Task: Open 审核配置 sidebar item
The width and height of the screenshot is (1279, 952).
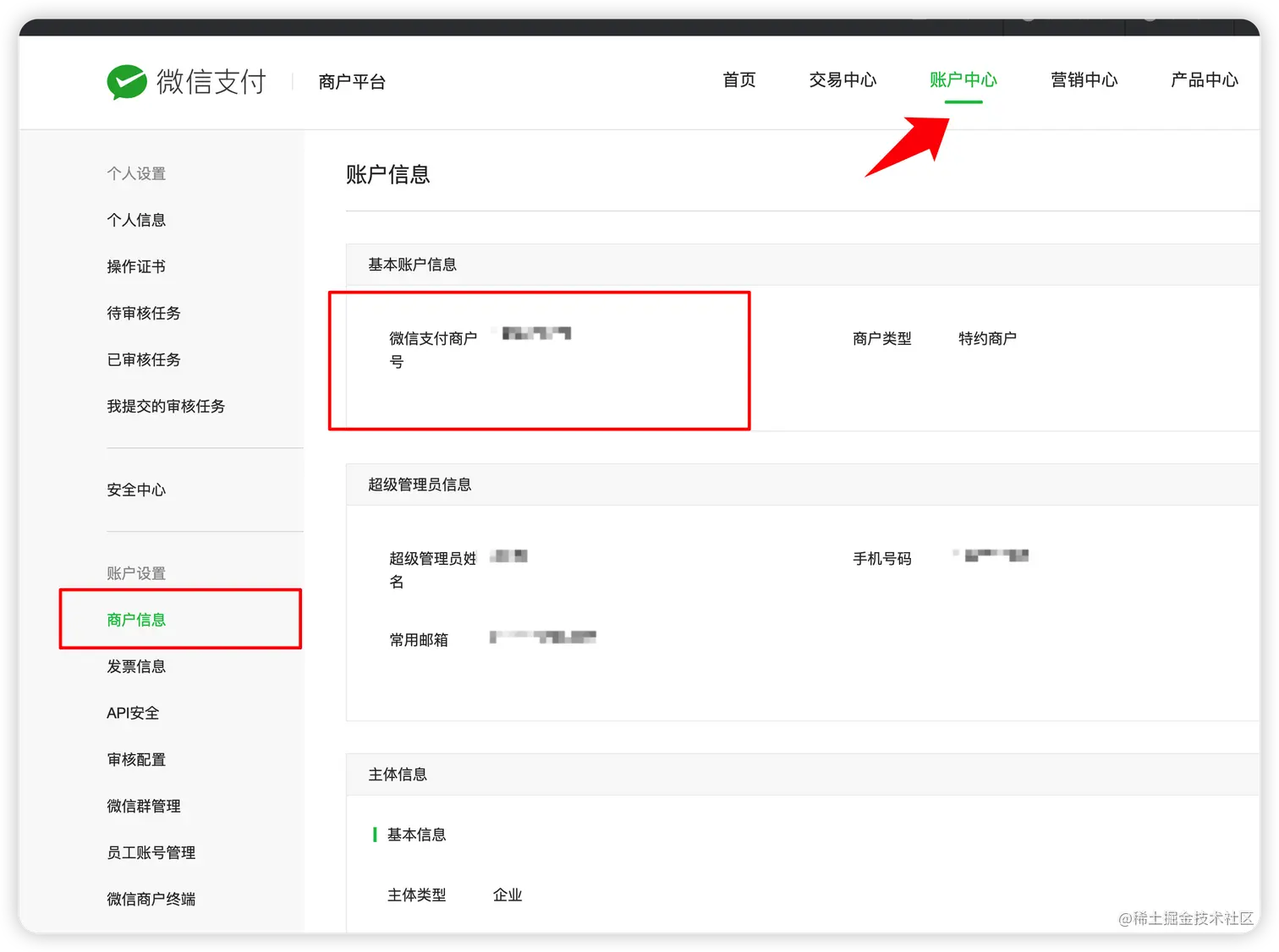Action: coord(136,759)
